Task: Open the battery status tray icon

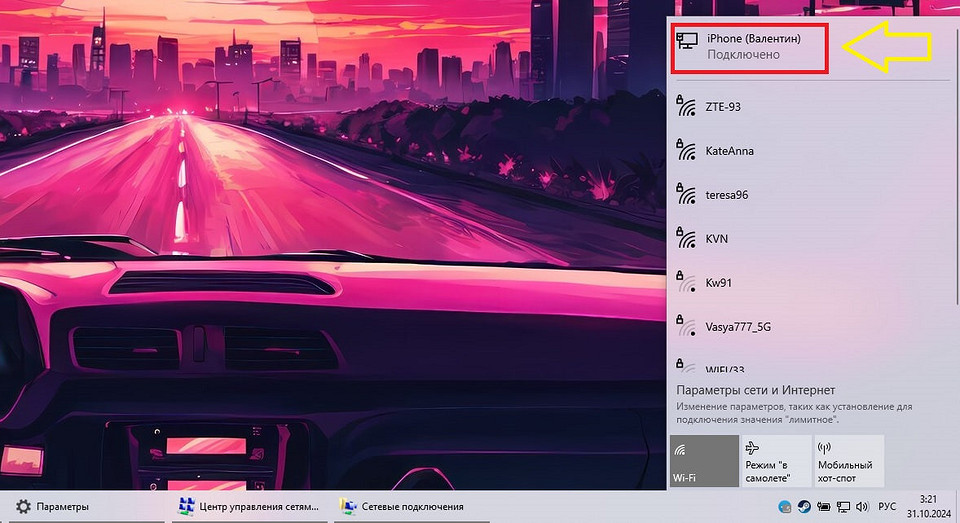Action: pyautogui.click(x=825, y=507)
